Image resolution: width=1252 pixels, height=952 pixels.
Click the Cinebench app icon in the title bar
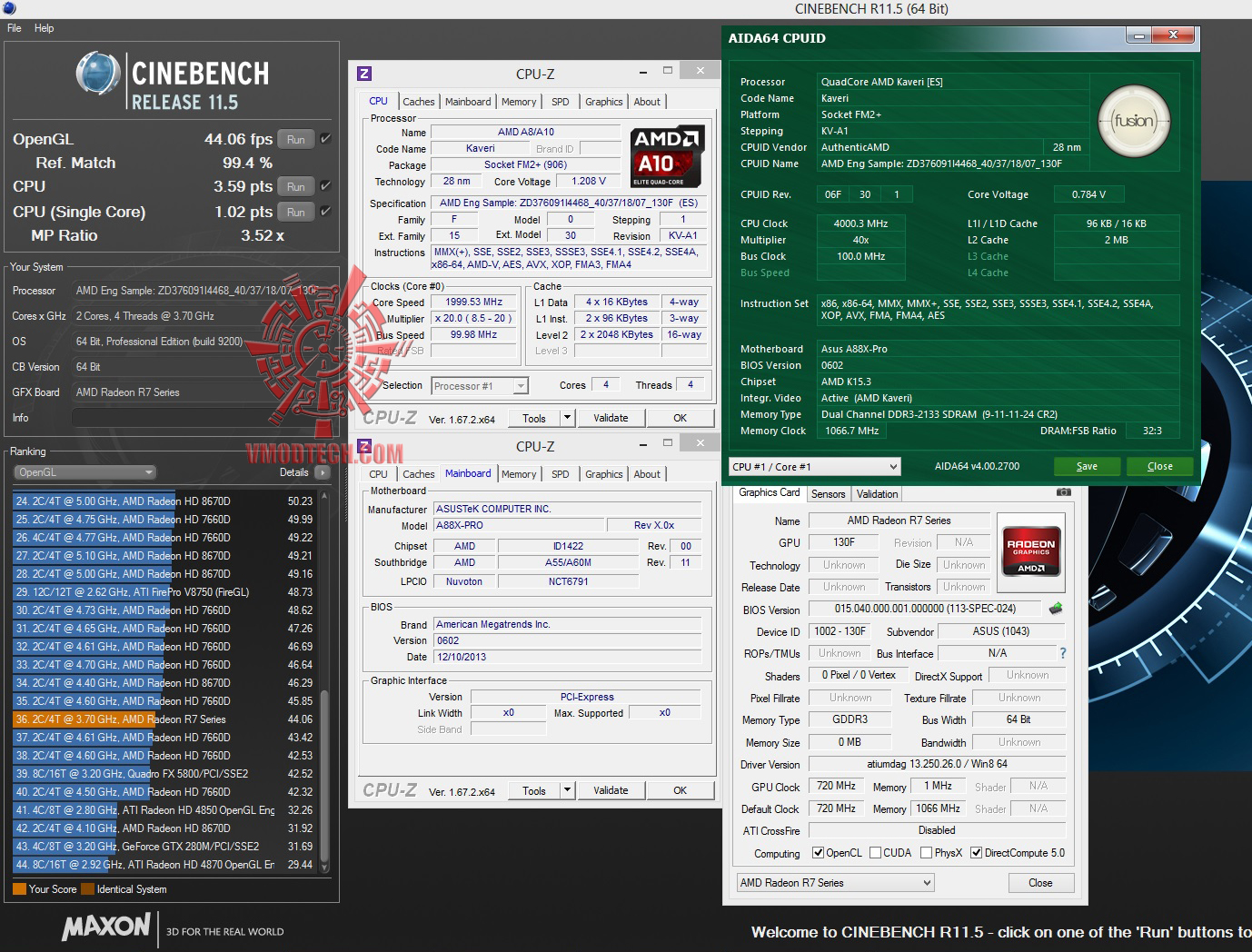point(8,8)
